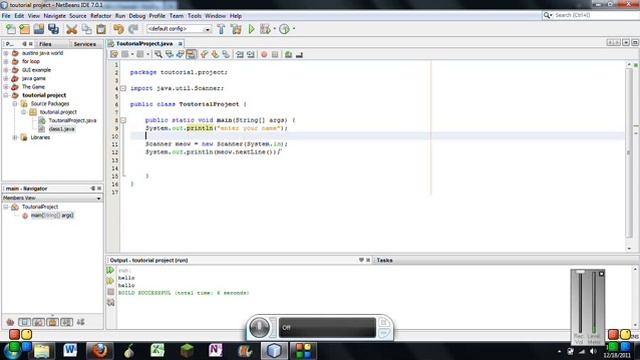Viewport: 640px width, 360px height.
Task: Collapse the 'toutorial project' node
Action: (x=6, y=95)
